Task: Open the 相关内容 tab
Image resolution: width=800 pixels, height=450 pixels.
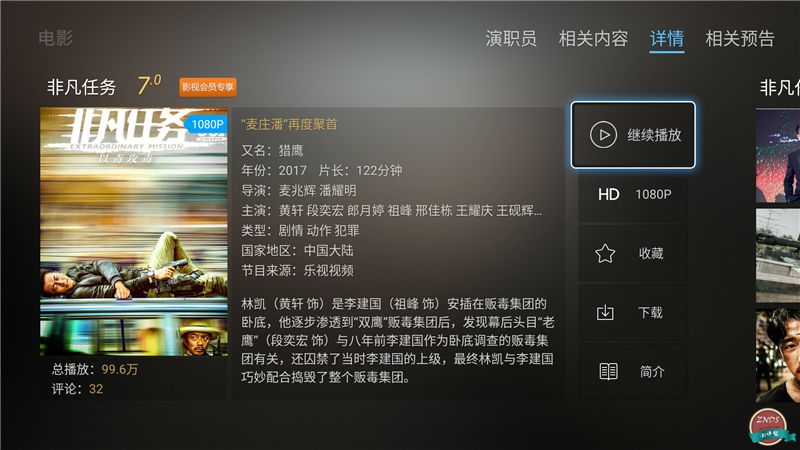Action: click(593, 38)
